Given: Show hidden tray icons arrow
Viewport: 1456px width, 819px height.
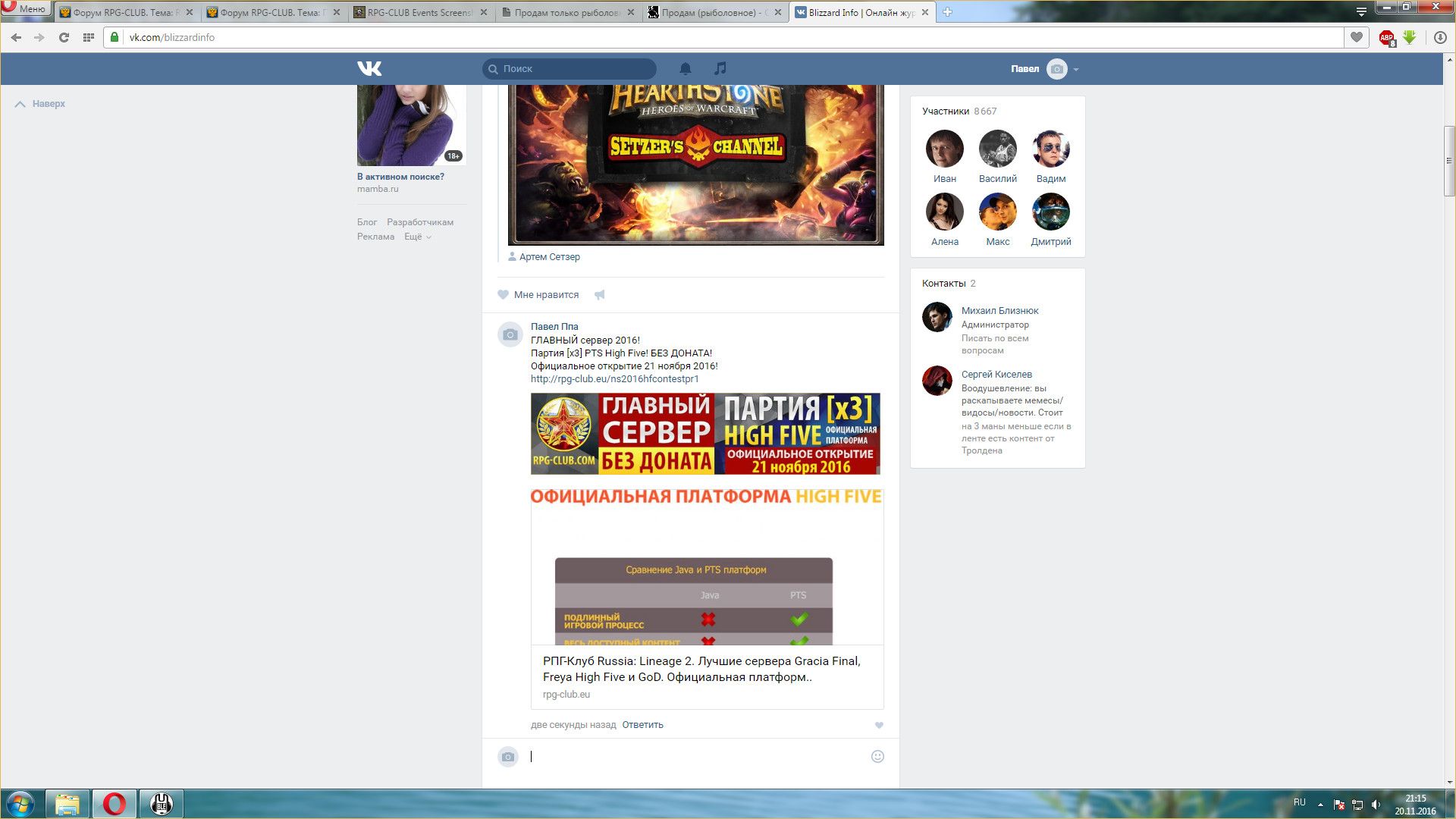Looking at the screenshot, I should click(1320, 805).
